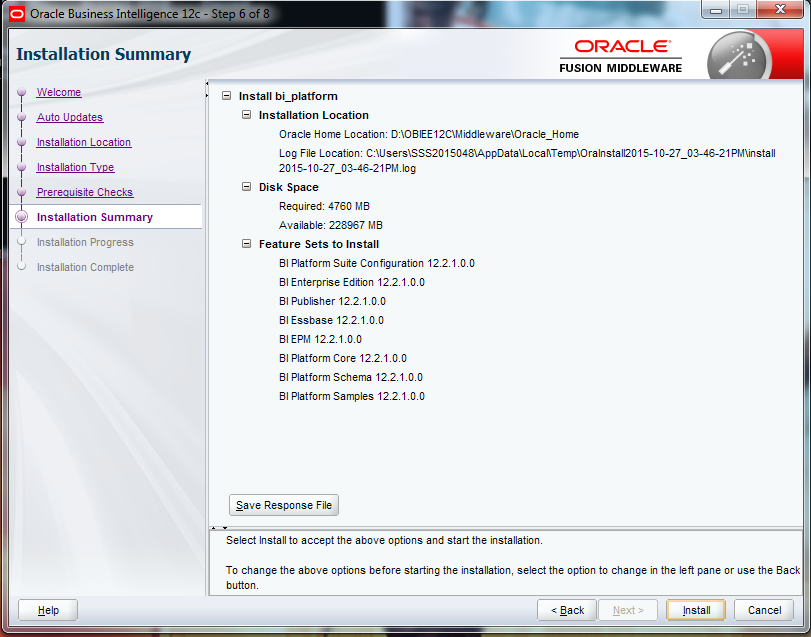Click the Auto Updates step bullet icon
Viewport: 811px width, 637px height.
21,117
